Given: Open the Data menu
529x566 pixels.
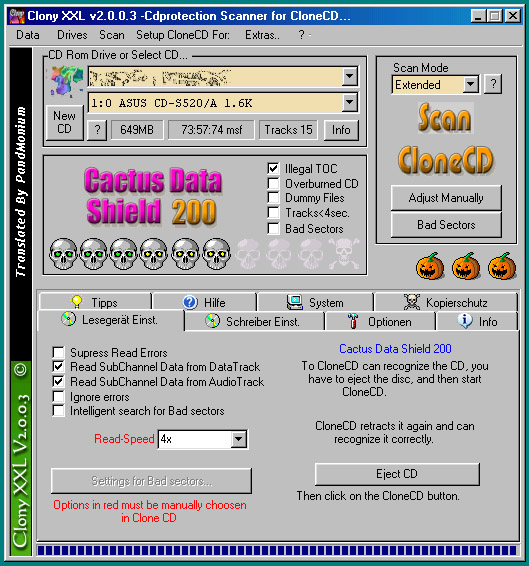Looking at the screenshot, I should pyautogui.click(x=28, y=35).
